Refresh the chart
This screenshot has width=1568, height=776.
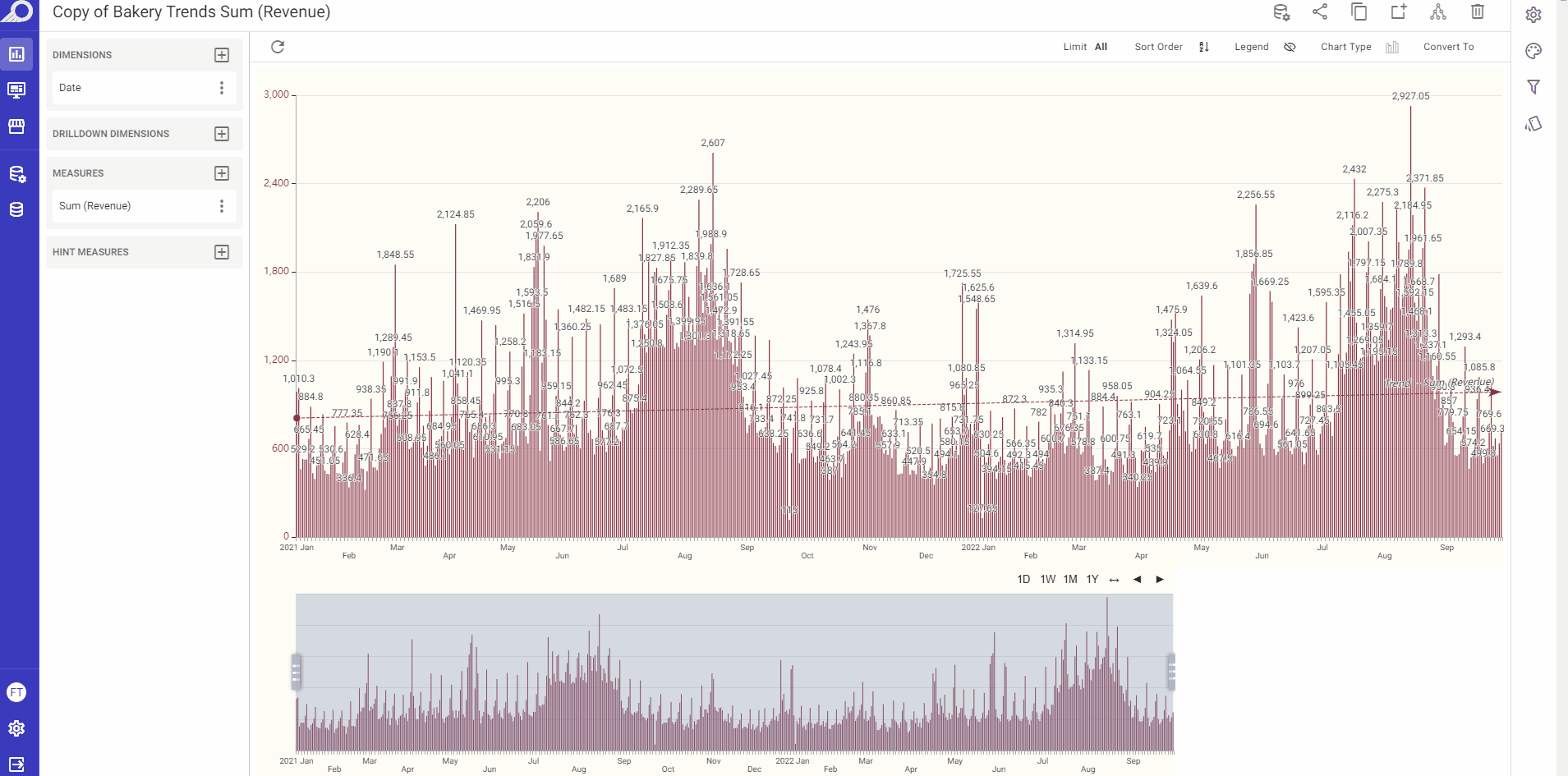click(278, 47)
